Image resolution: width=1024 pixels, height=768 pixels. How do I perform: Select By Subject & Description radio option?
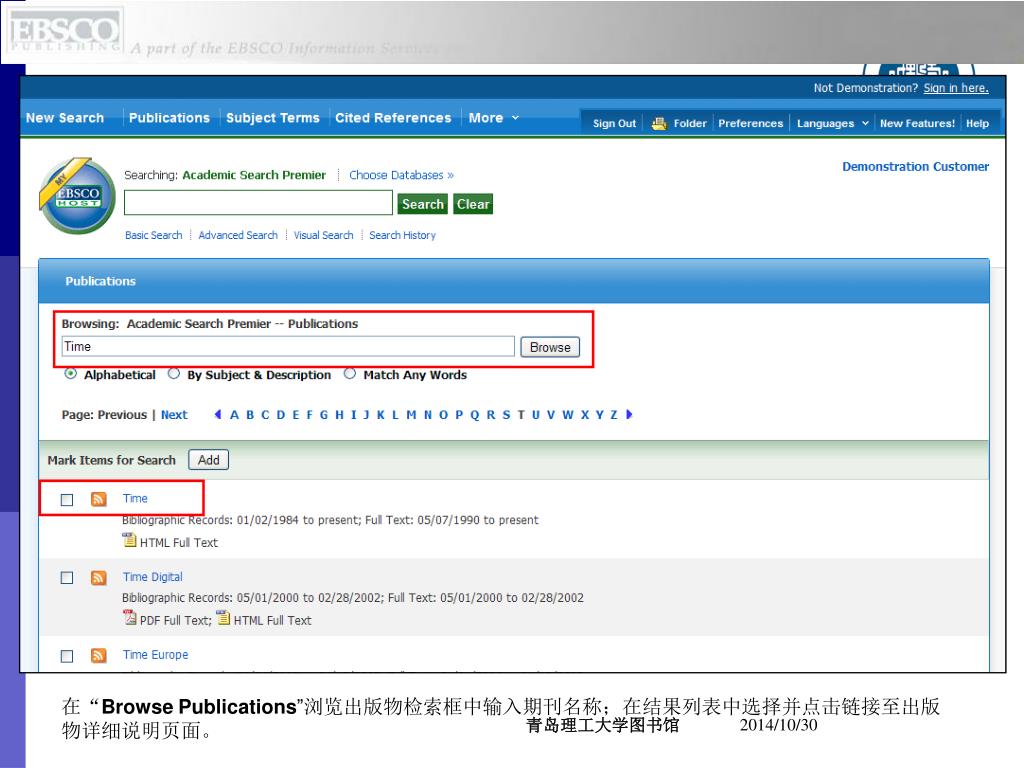174,374
